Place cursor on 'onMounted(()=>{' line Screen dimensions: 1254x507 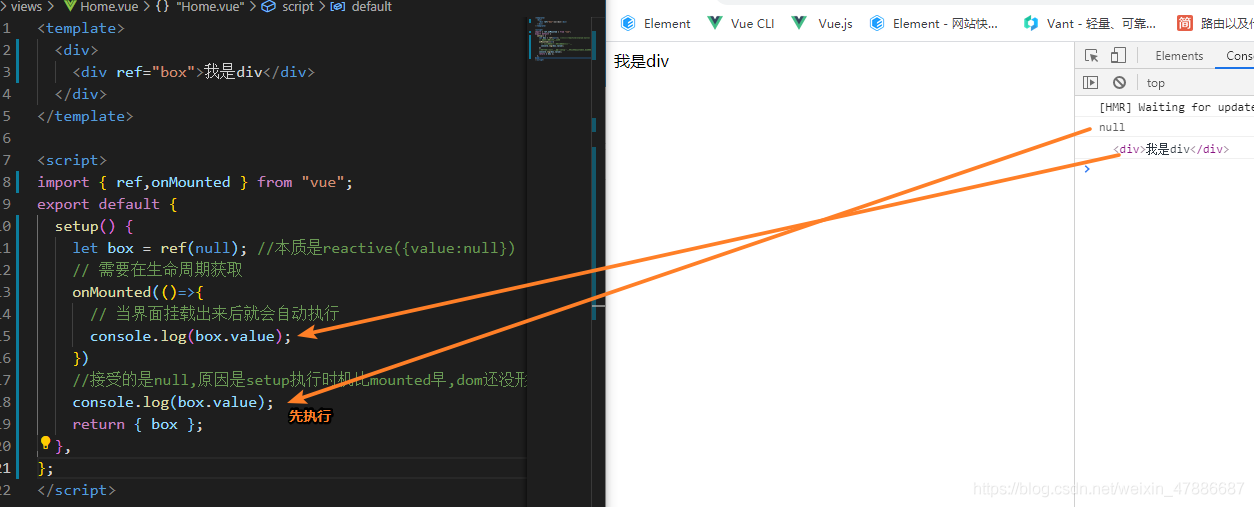[138, 292]
